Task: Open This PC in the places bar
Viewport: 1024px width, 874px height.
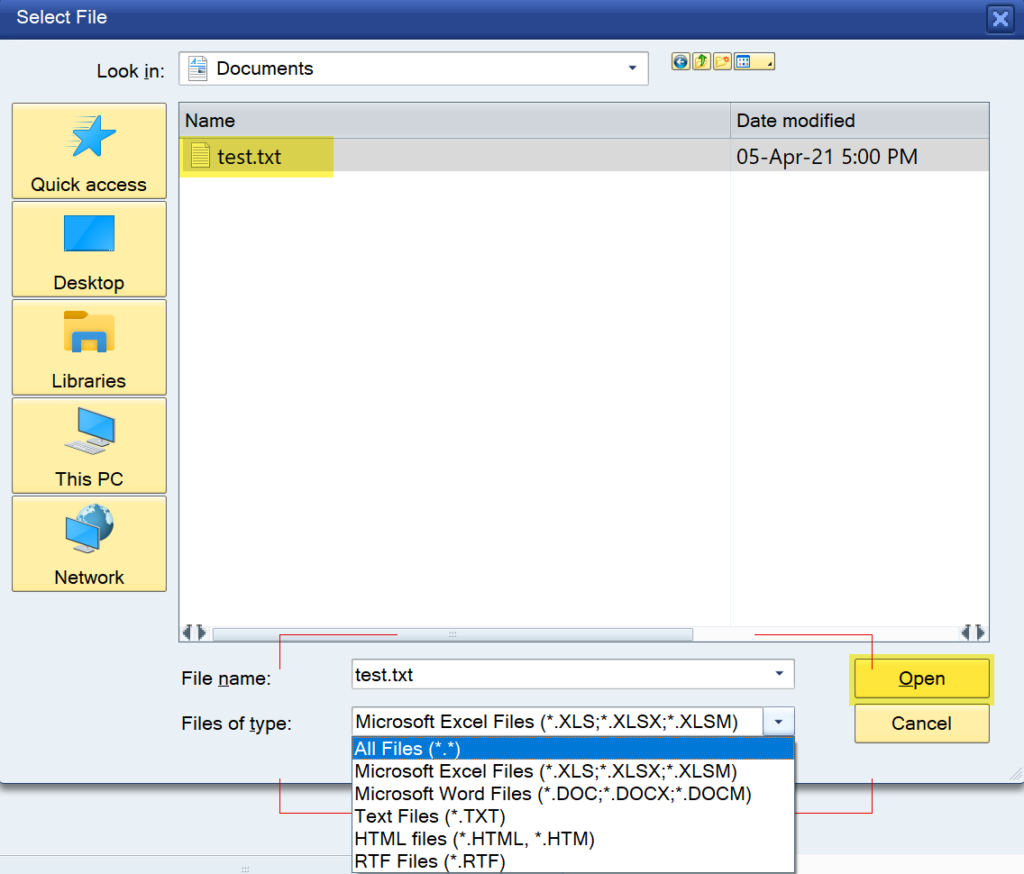Action: [89, 445]
